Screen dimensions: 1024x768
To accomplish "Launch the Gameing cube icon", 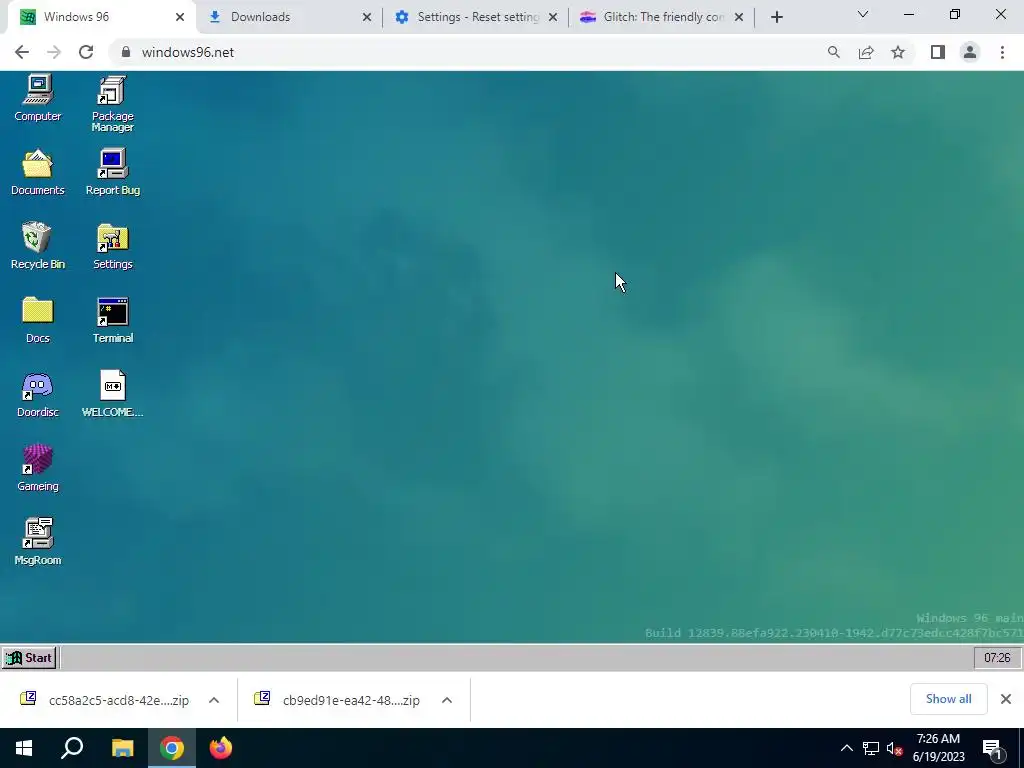I will (x=38, y=468).
